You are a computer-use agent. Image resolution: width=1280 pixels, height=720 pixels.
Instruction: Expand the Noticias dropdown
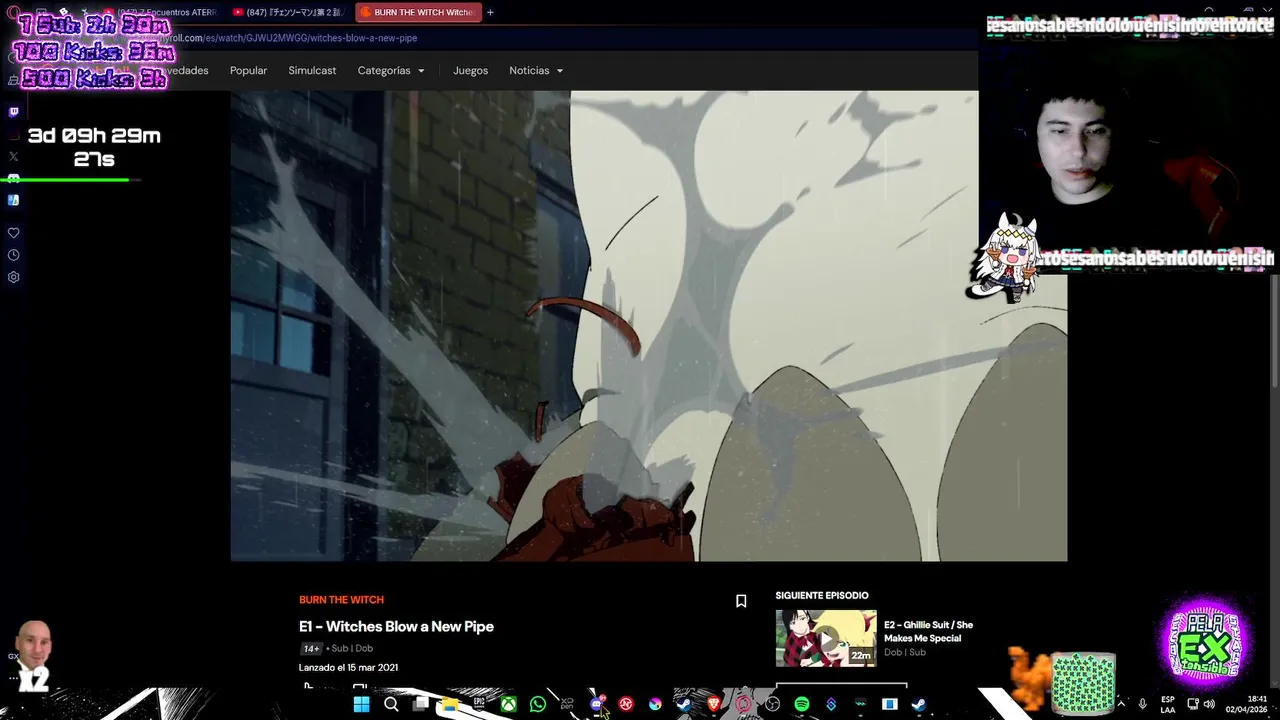coord(536,71)
